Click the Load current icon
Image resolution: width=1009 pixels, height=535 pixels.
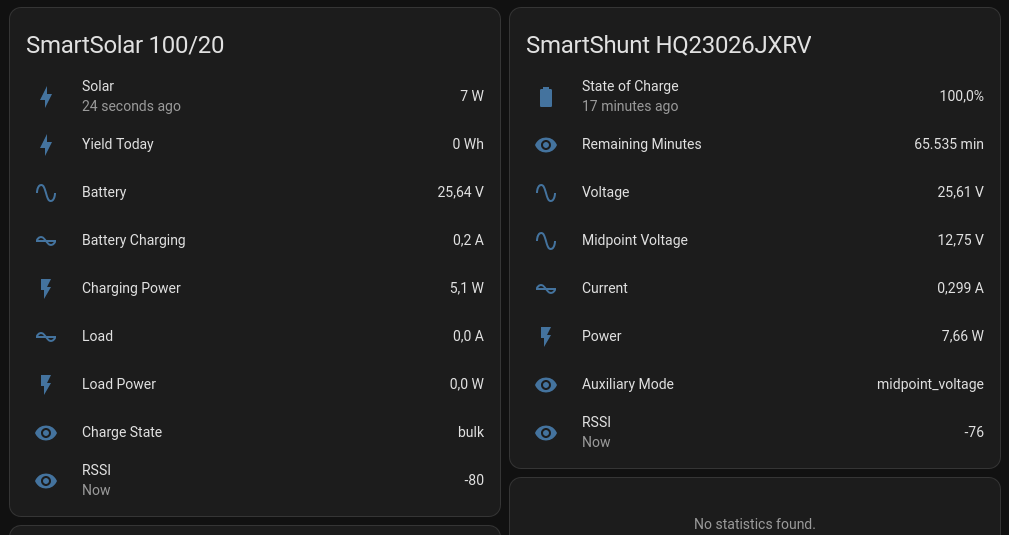(46, 337)
